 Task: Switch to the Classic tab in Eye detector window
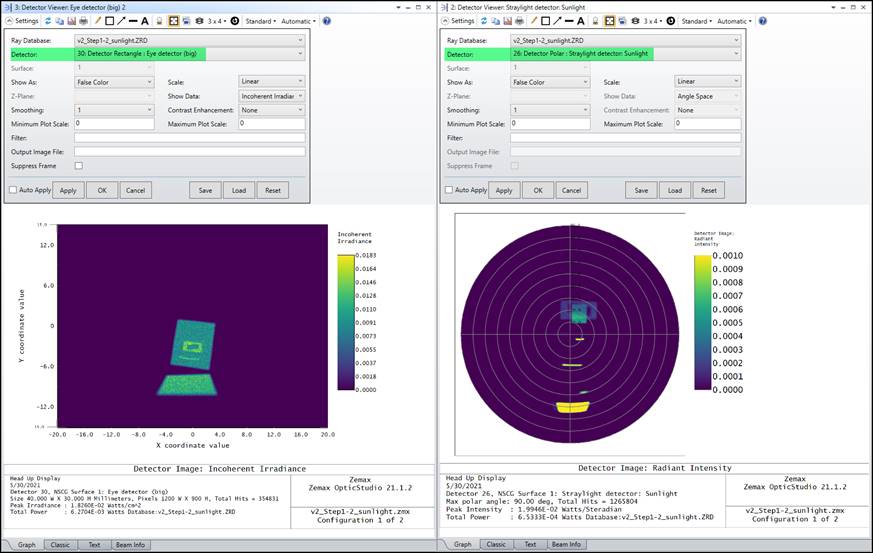pos(60,545)
